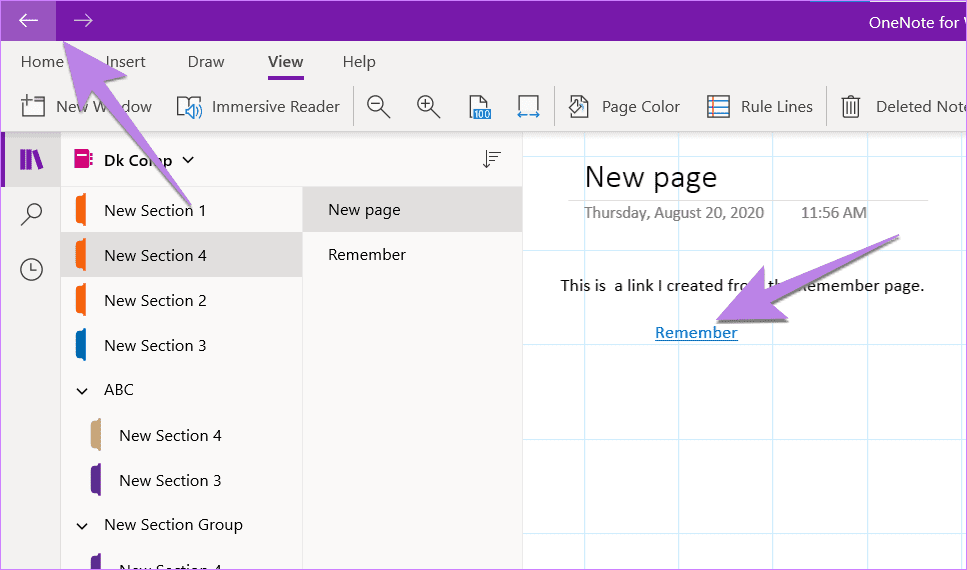Click the sentence starting 'This is a link'

(743, 286)
